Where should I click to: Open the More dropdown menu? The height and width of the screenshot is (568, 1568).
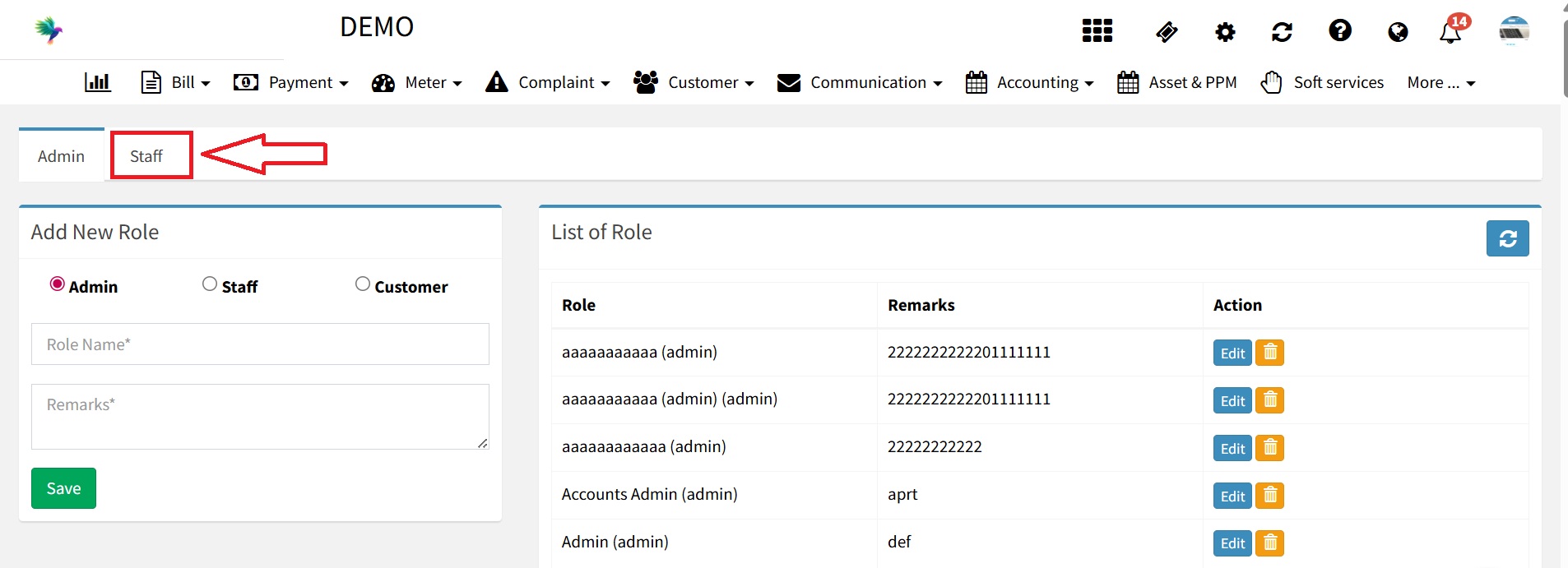1440,82
